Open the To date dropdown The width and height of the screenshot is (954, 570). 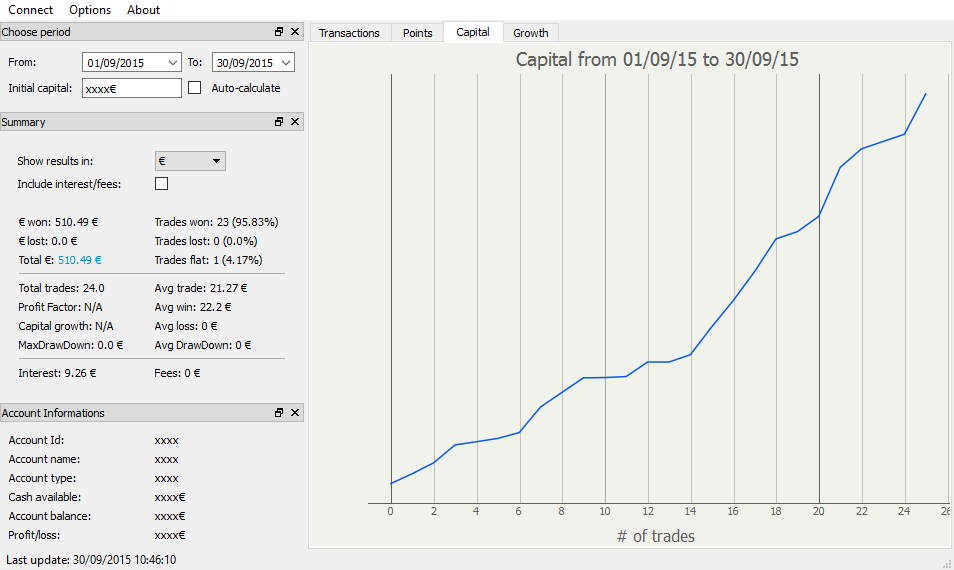[287, 63]
